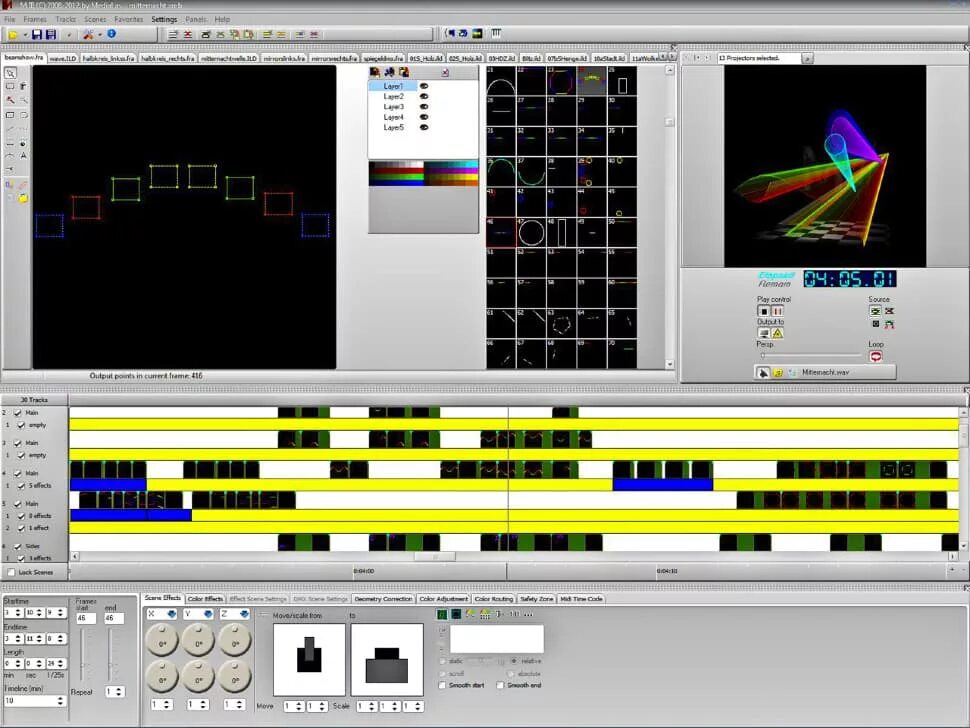Hide Layer2 using its eye icon
The height and width of the screenshot is (728, 970).
(424, 96)
